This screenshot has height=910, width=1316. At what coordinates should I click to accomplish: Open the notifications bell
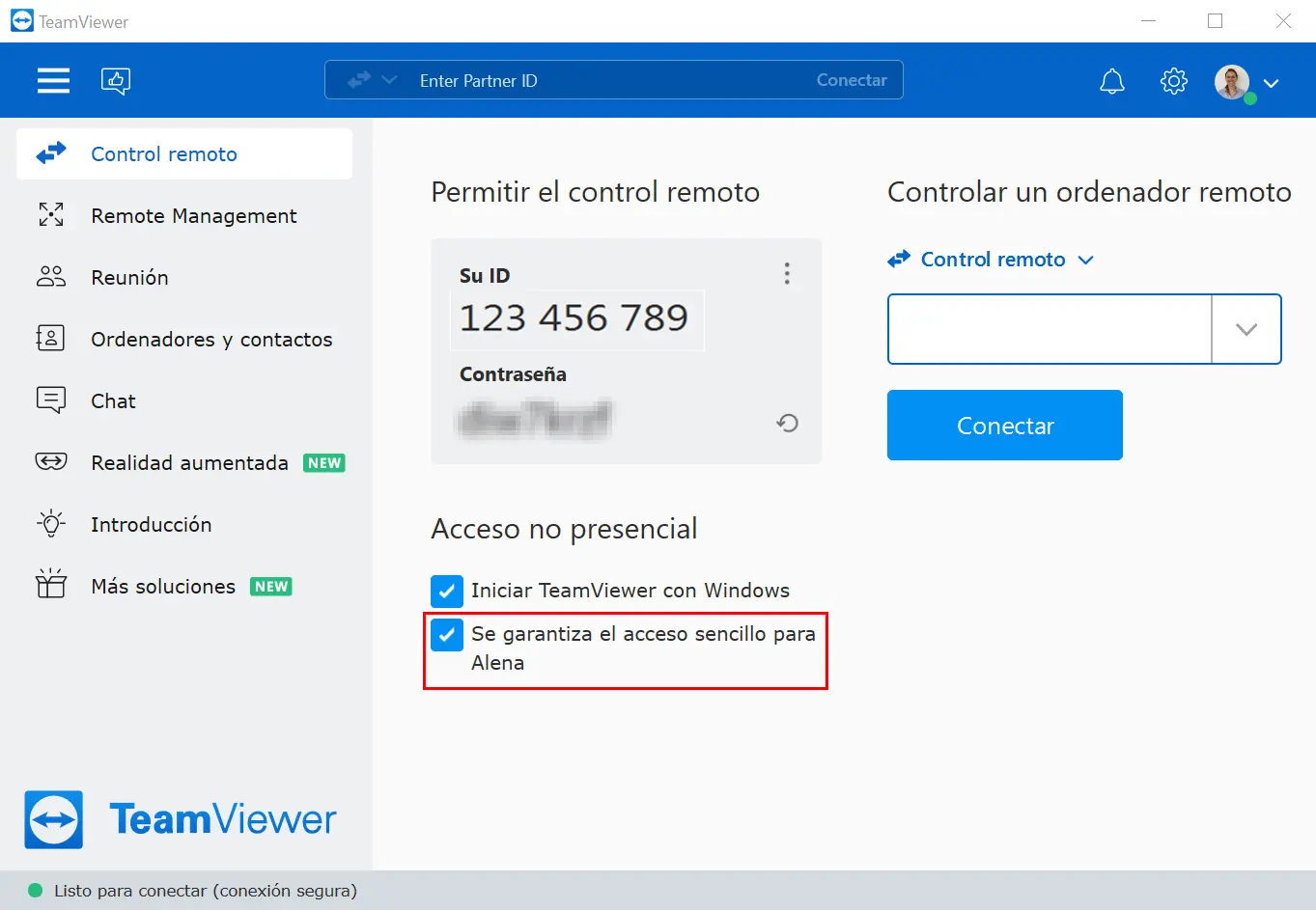coord(1112,81)
